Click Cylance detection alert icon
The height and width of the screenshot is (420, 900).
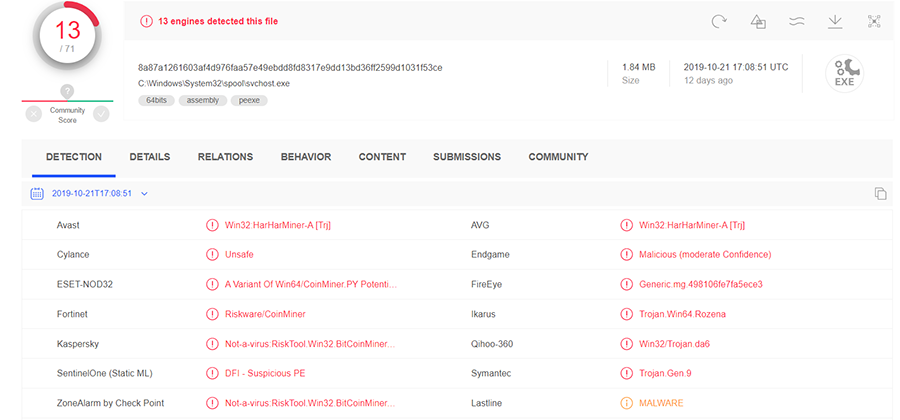[x=212, y=254]
